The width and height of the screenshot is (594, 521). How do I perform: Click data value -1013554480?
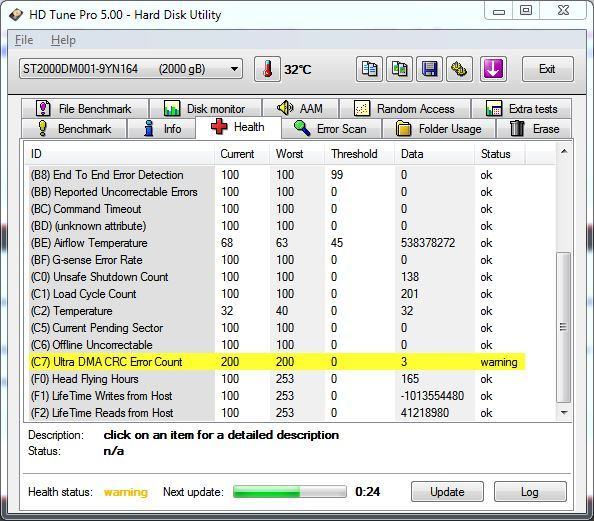tap(432, 396)
